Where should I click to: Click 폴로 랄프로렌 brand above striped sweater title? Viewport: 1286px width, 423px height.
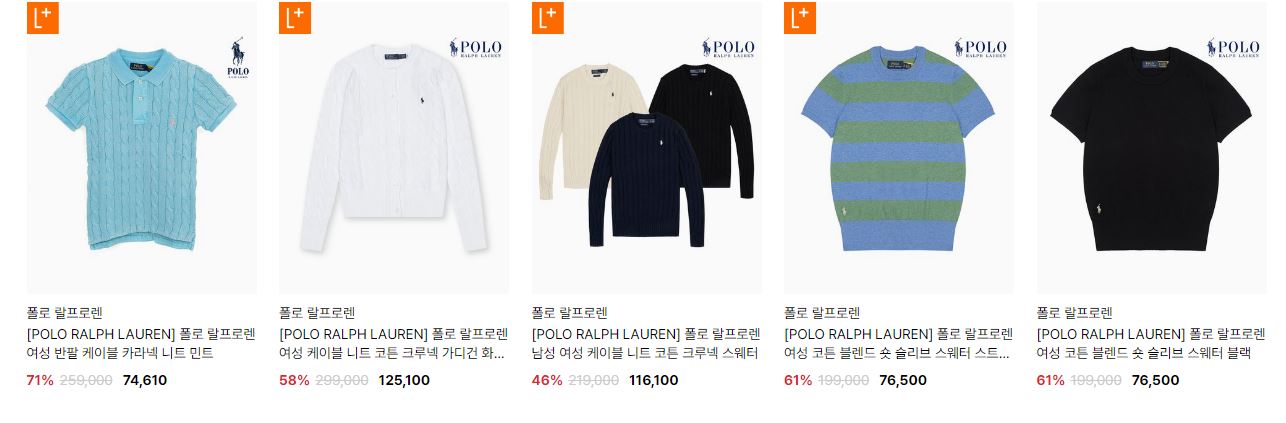click(822, 313)
